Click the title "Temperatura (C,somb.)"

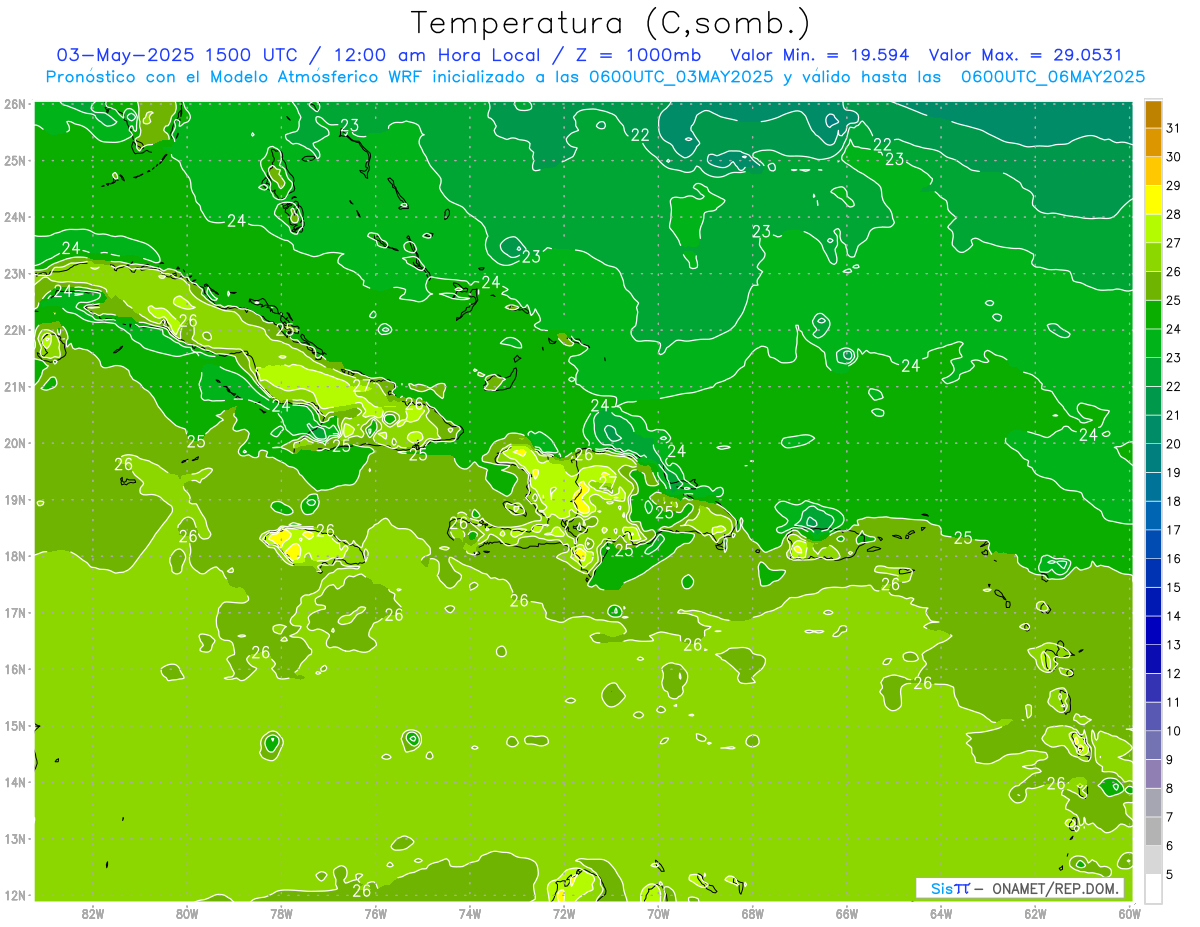[x=611, y=23]
